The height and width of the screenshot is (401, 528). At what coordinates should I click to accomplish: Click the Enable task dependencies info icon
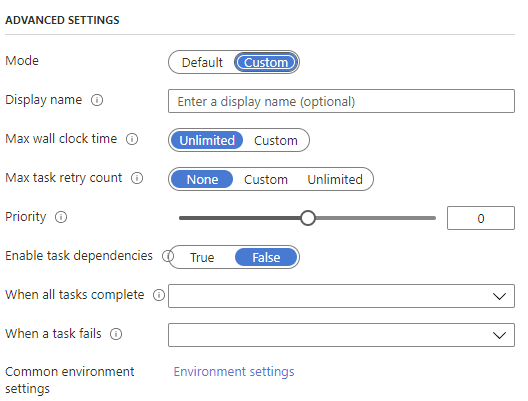tap(167, 256)
